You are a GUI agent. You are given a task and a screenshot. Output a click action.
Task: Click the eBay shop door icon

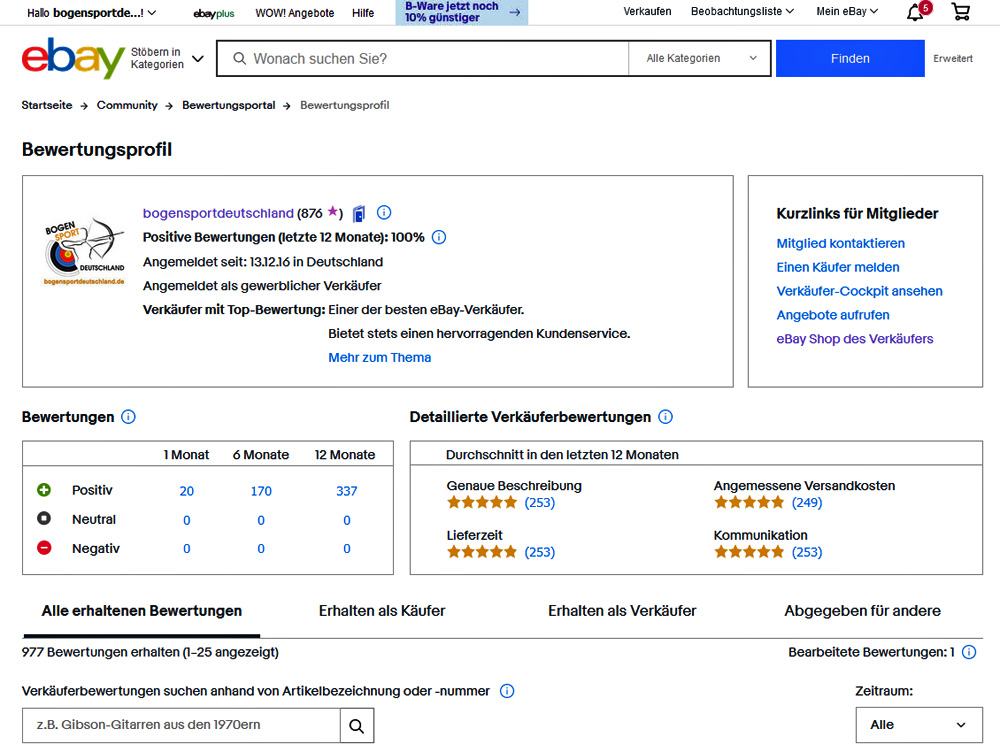tap(359, 213)
